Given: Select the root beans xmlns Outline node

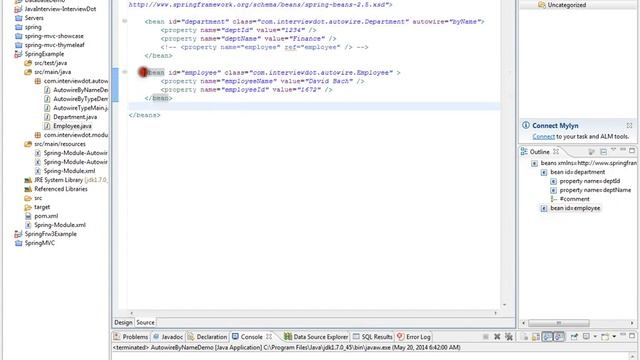Looking at the screenshot, I should [588, 163].
